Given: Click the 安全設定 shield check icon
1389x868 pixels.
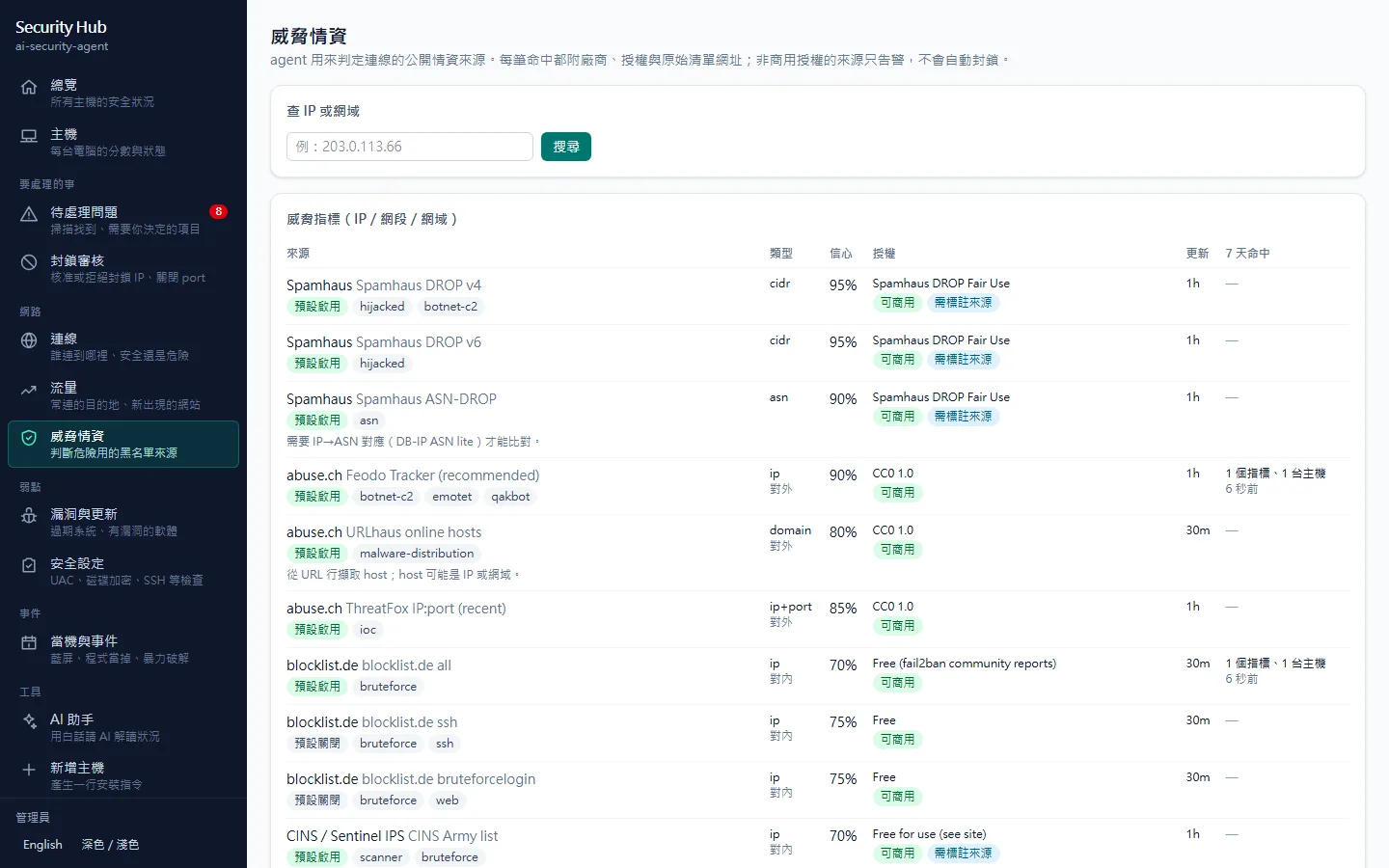Looking at the screenshot, I should pyautogui.click(x=29, y=565).
